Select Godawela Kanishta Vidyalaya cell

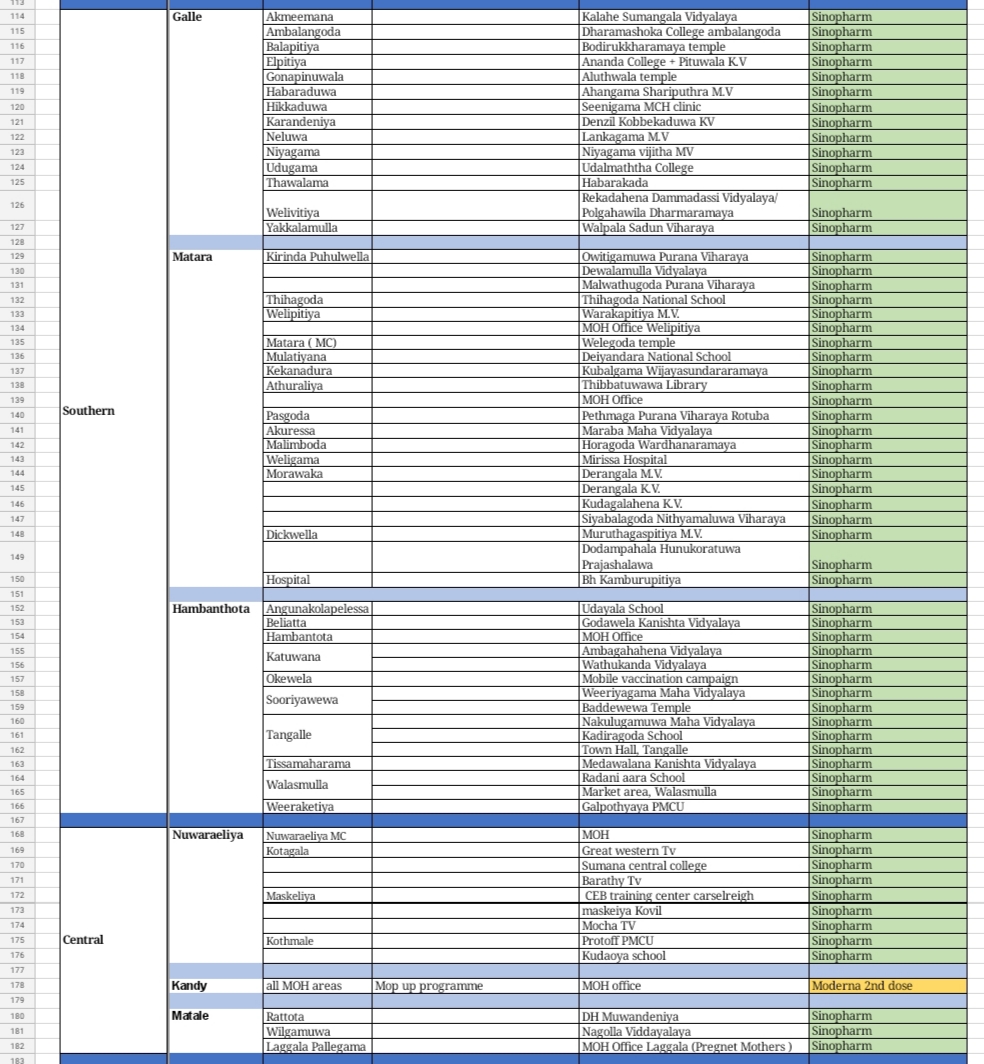(x=694, y=623)
